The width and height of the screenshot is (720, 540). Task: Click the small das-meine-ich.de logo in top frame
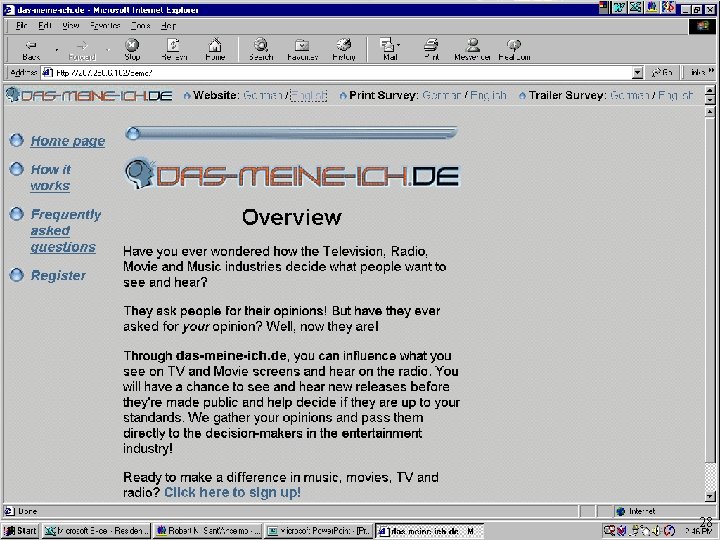89,95
